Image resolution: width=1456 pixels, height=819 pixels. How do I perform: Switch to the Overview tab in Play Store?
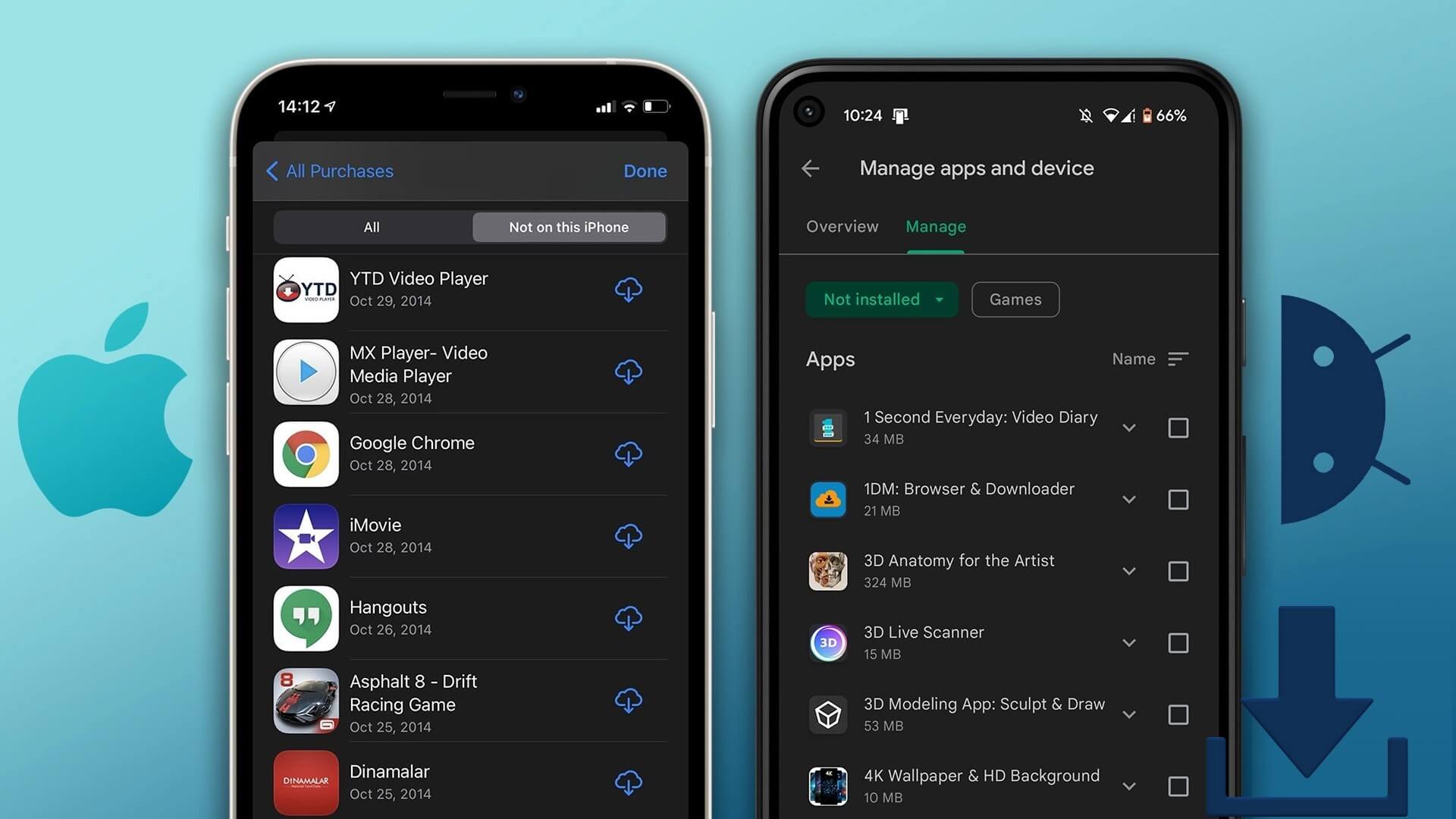pos(843,226)
